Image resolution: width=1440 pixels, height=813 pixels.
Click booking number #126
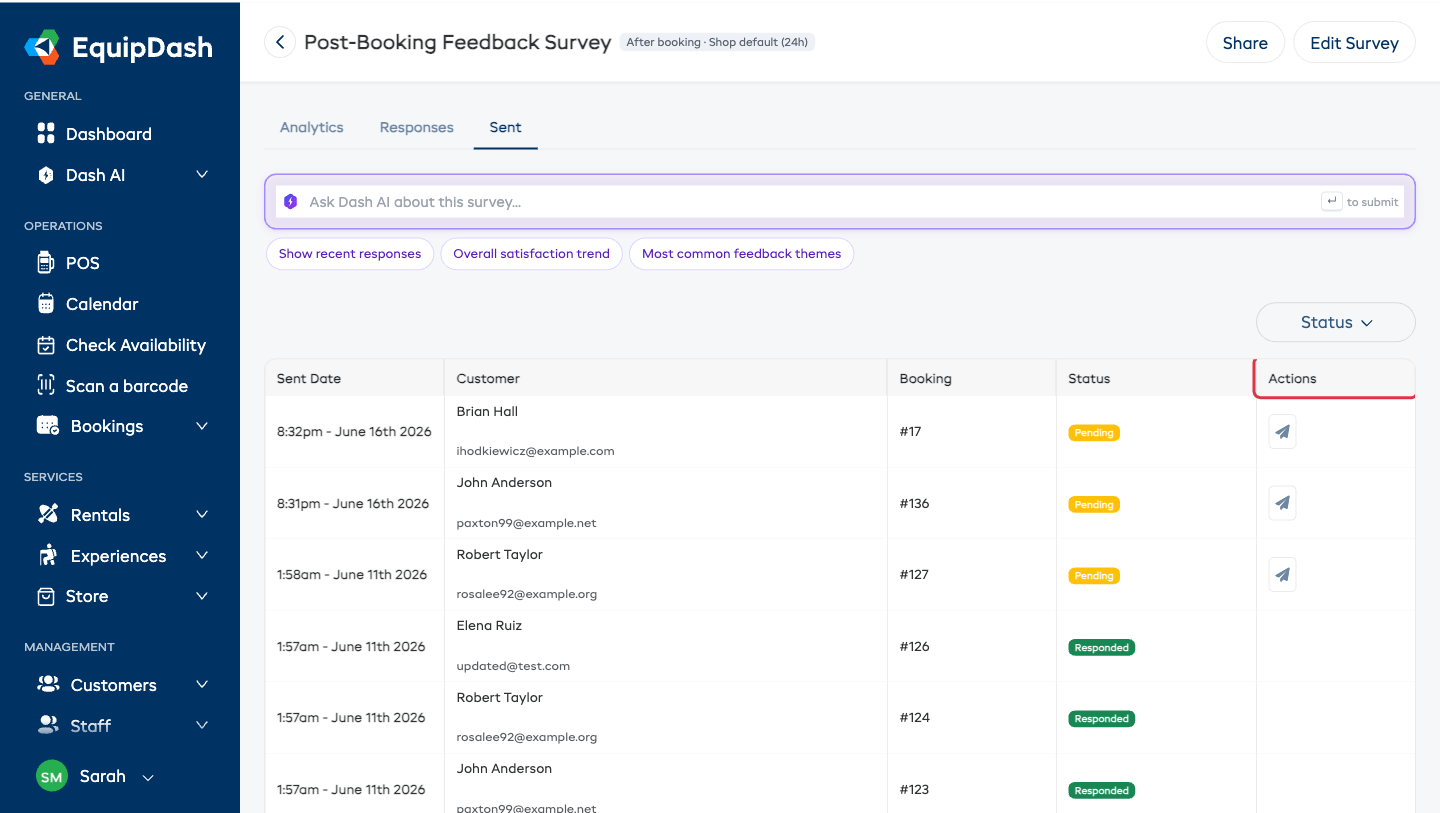tap(914, 646)
